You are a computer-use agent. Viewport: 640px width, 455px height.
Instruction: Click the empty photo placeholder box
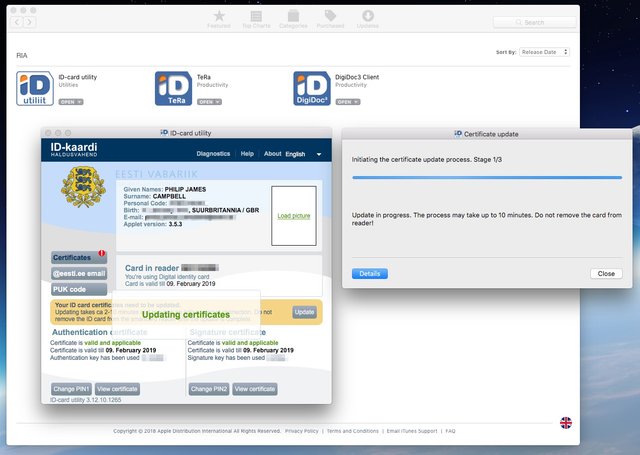point(294,216)
